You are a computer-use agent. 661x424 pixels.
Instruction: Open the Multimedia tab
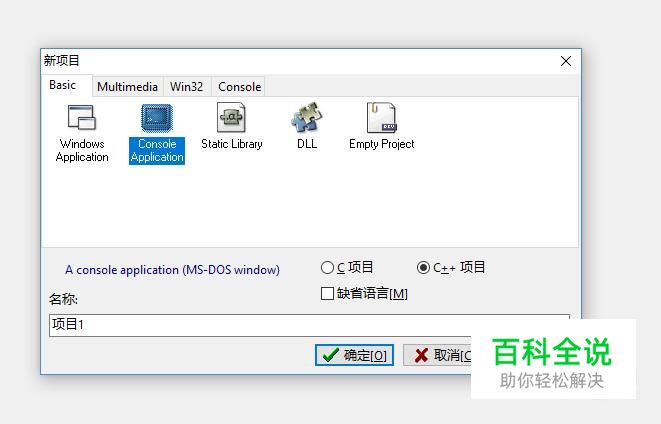click(127, 87)
